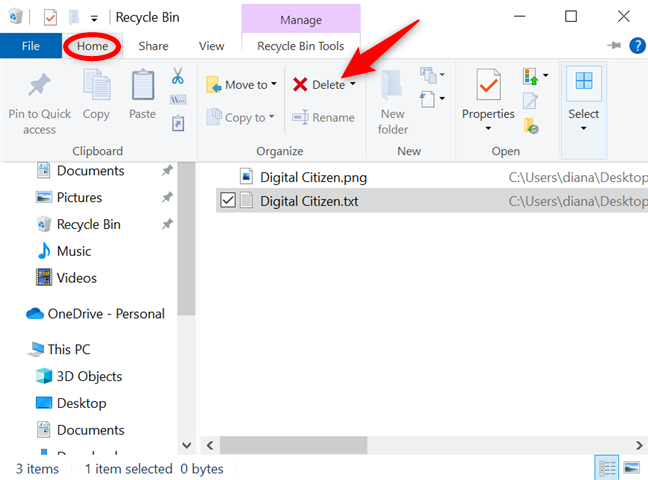Screen dimensions: 648x480
Task: Switch to the View tab
Action: 212,46
